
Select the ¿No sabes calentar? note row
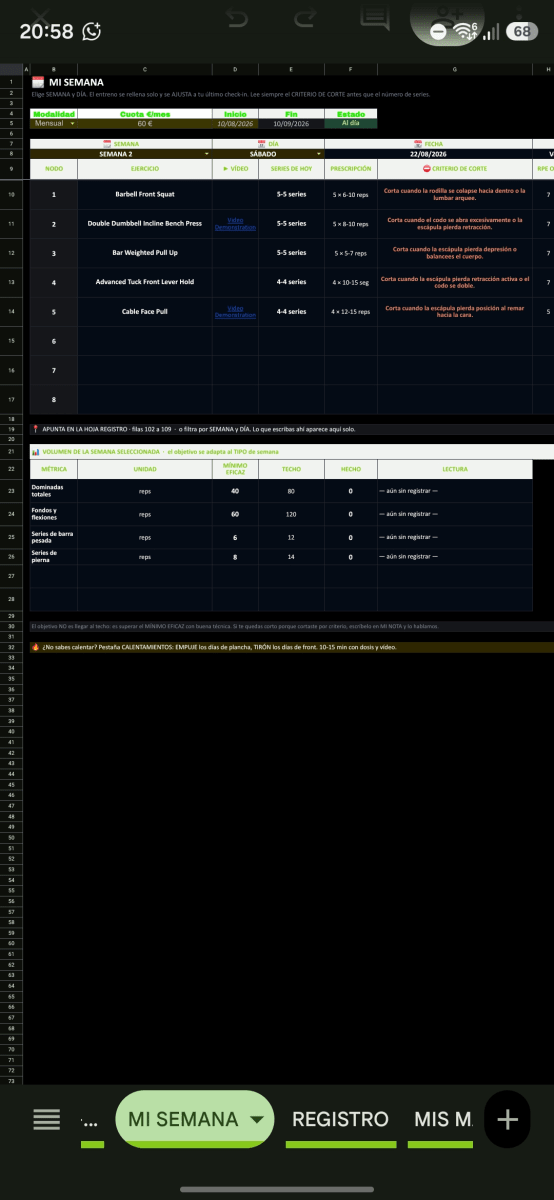click(x=290, y=647)
